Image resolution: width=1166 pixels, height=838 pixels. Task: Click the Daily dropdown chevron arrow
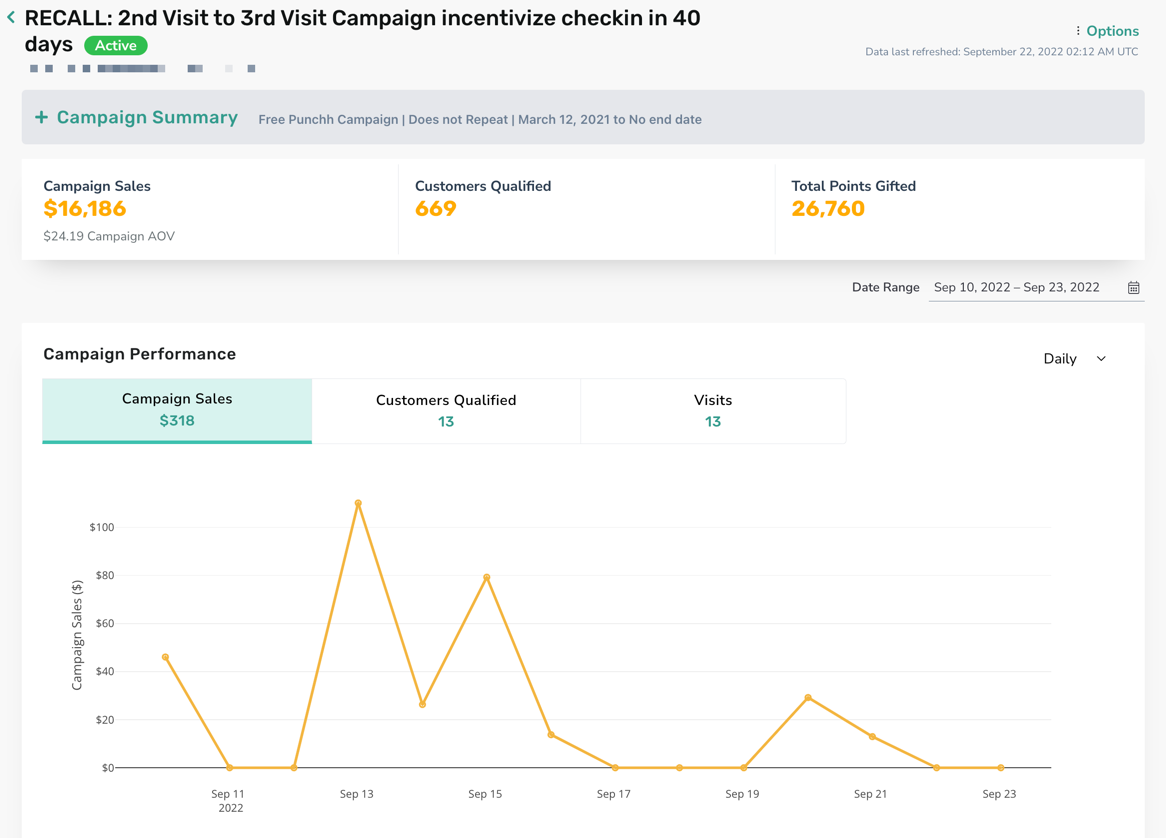(x=1101, y=358)
